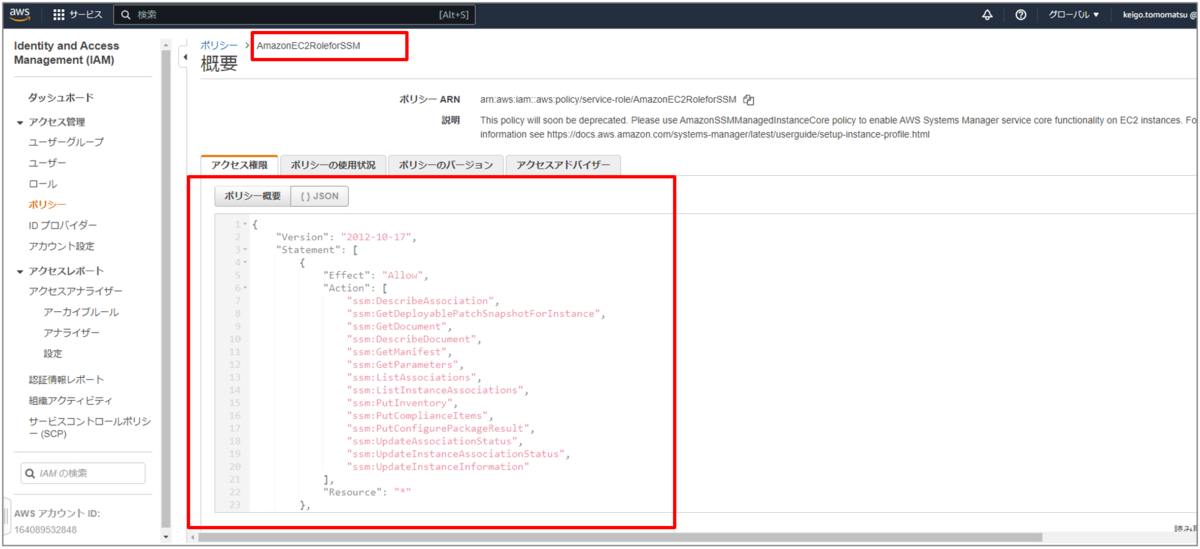Click the サービス menu label
1200x549 pixels.
tap(86, 15)
